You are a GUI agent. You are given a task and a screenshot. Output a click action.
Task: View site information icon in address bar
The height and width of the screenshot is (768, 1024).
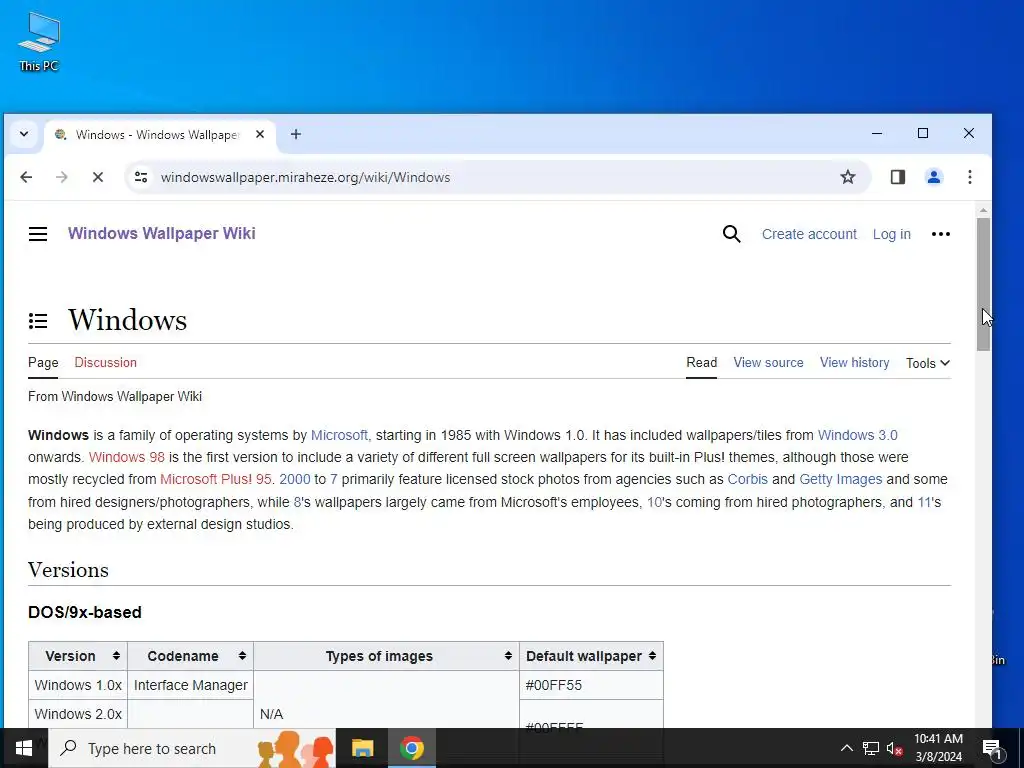coord(141,177)
